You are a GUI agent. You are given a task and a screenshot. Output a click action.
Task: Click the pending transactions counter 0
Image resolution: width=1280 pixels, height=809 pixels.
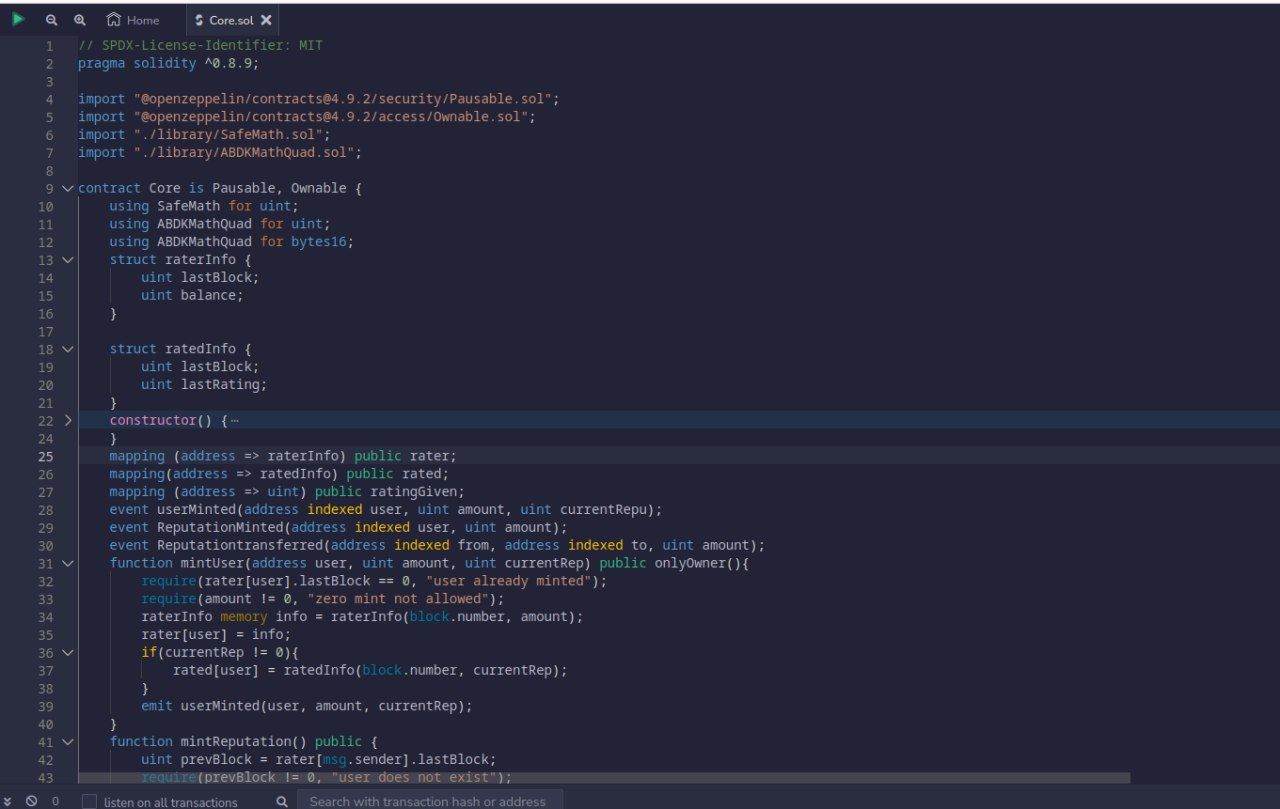tap(55, 801)
